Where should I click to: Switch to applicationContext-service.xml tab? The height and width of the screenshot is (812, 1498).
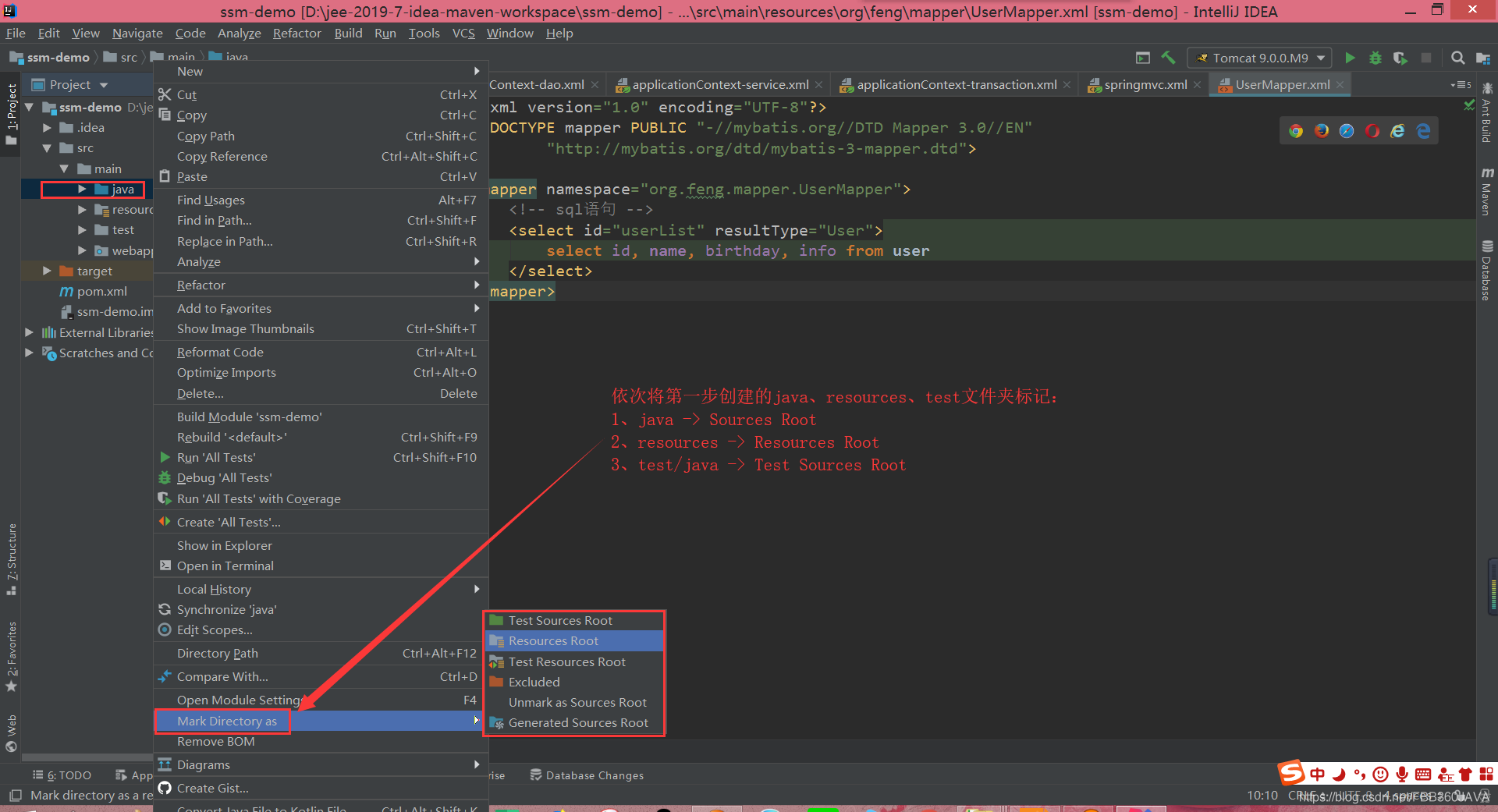[x=720, y=85]
